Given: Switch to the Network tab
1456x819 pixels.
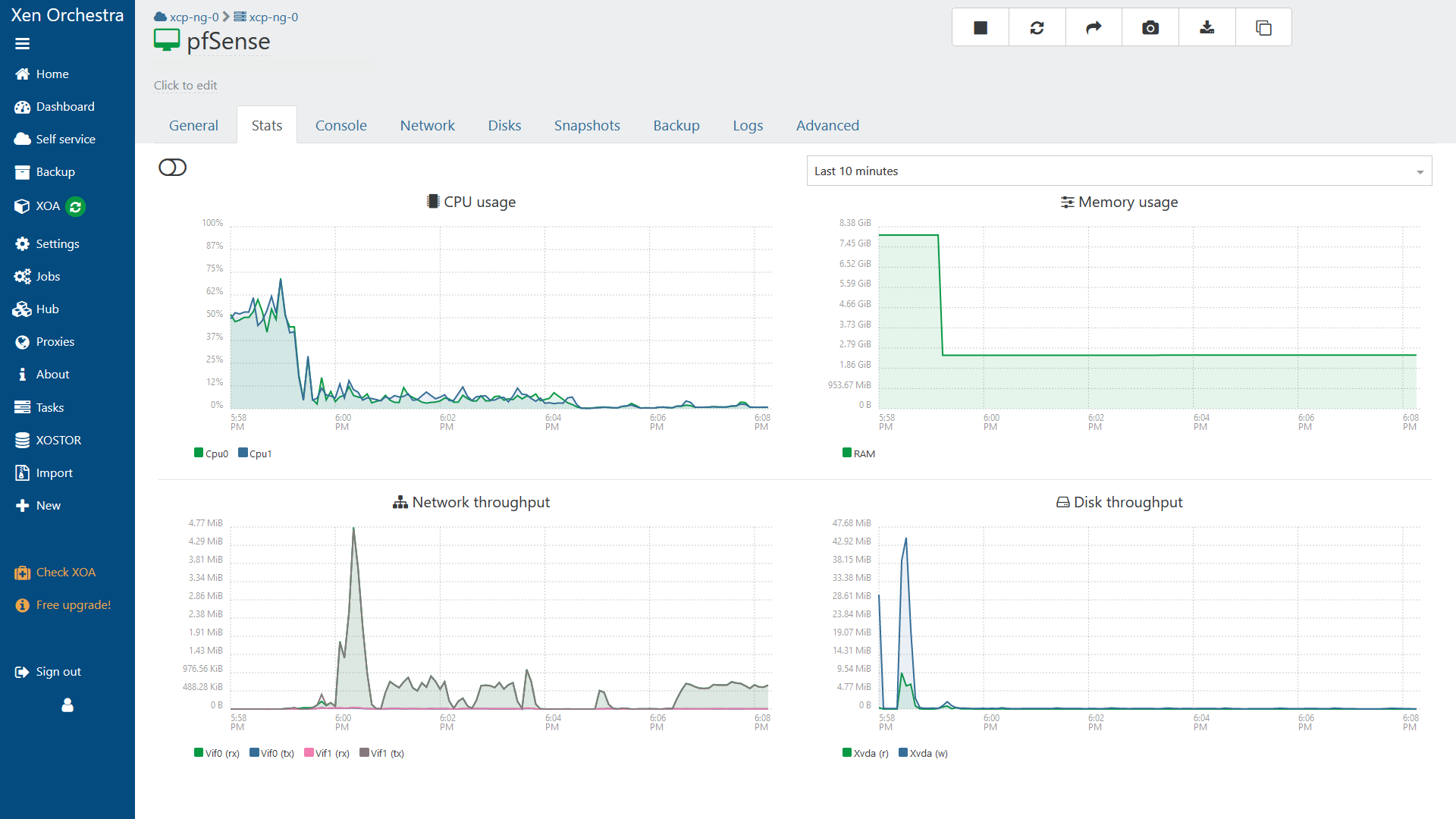Looking at the screenshot, I should (x=427, y=125).
